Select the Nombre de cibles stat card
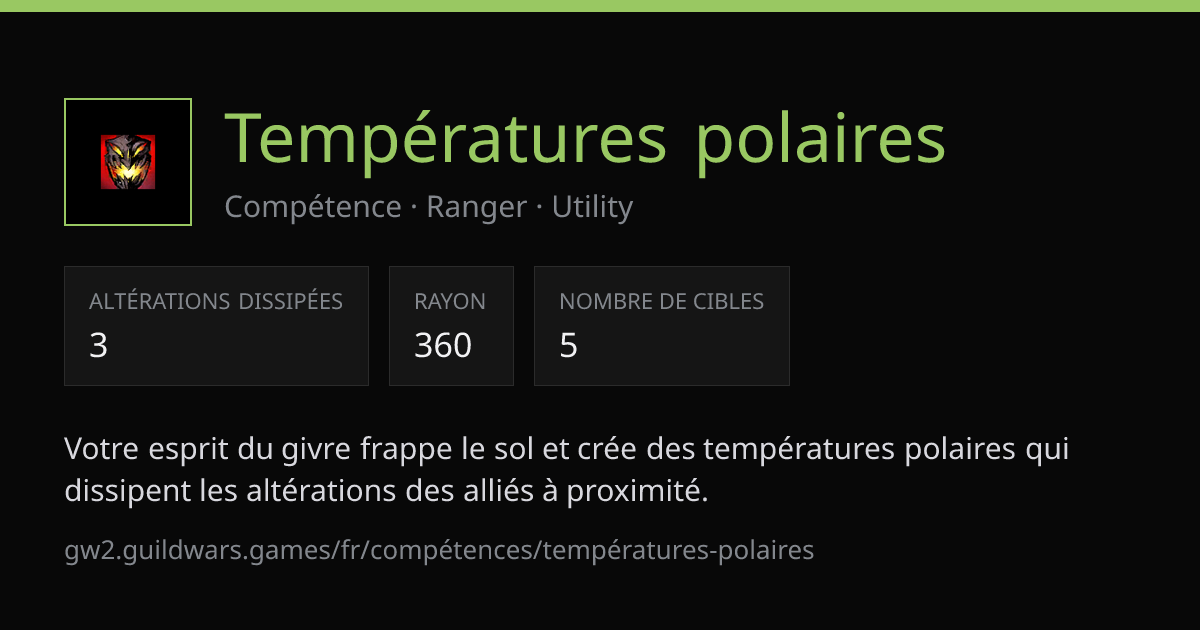The height and width of the screenshot is (630, 1200). click(662, 326)
